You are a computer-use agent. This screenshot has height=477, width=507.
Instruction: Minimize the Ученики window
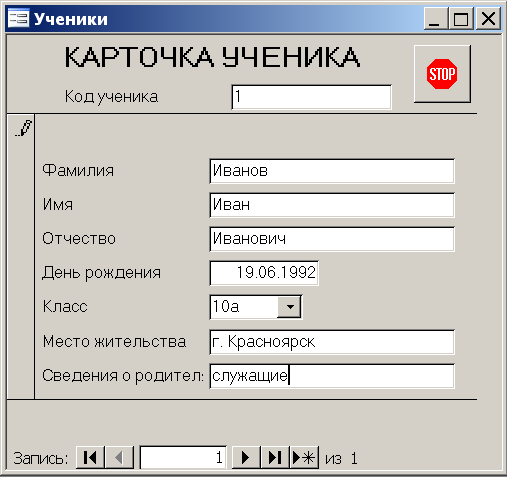click(435, 19)
